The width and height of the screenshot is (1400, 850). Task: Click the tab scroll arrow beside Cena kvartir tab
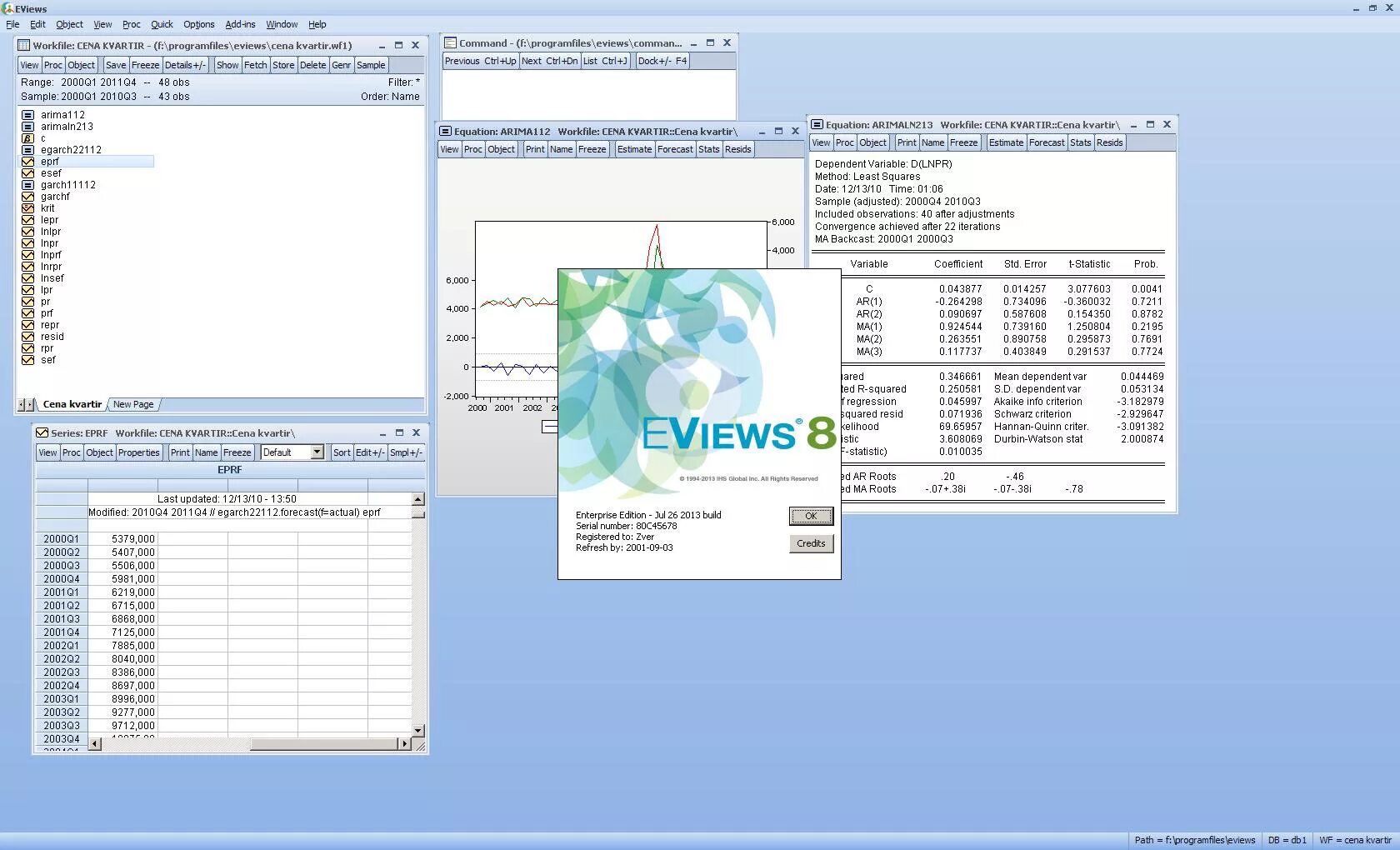pyautogui.click(x=24, y=404)
